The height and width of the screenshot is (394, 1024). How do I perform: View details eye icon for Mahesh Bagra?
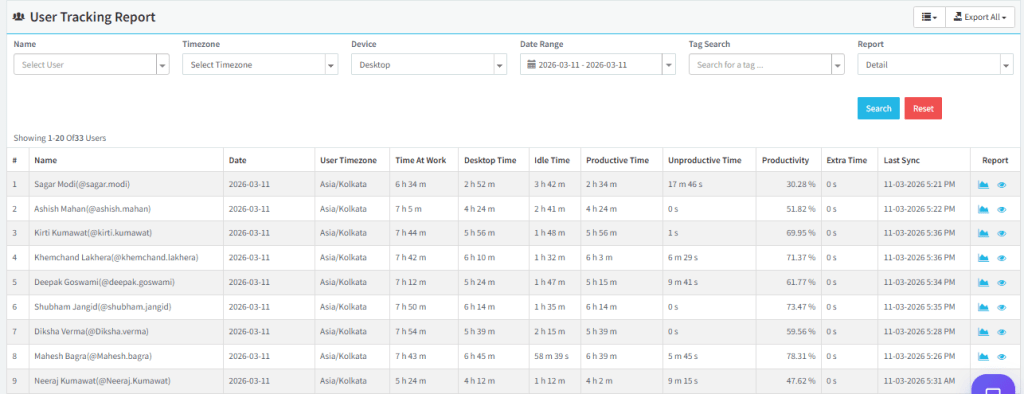coord(1002,357)
